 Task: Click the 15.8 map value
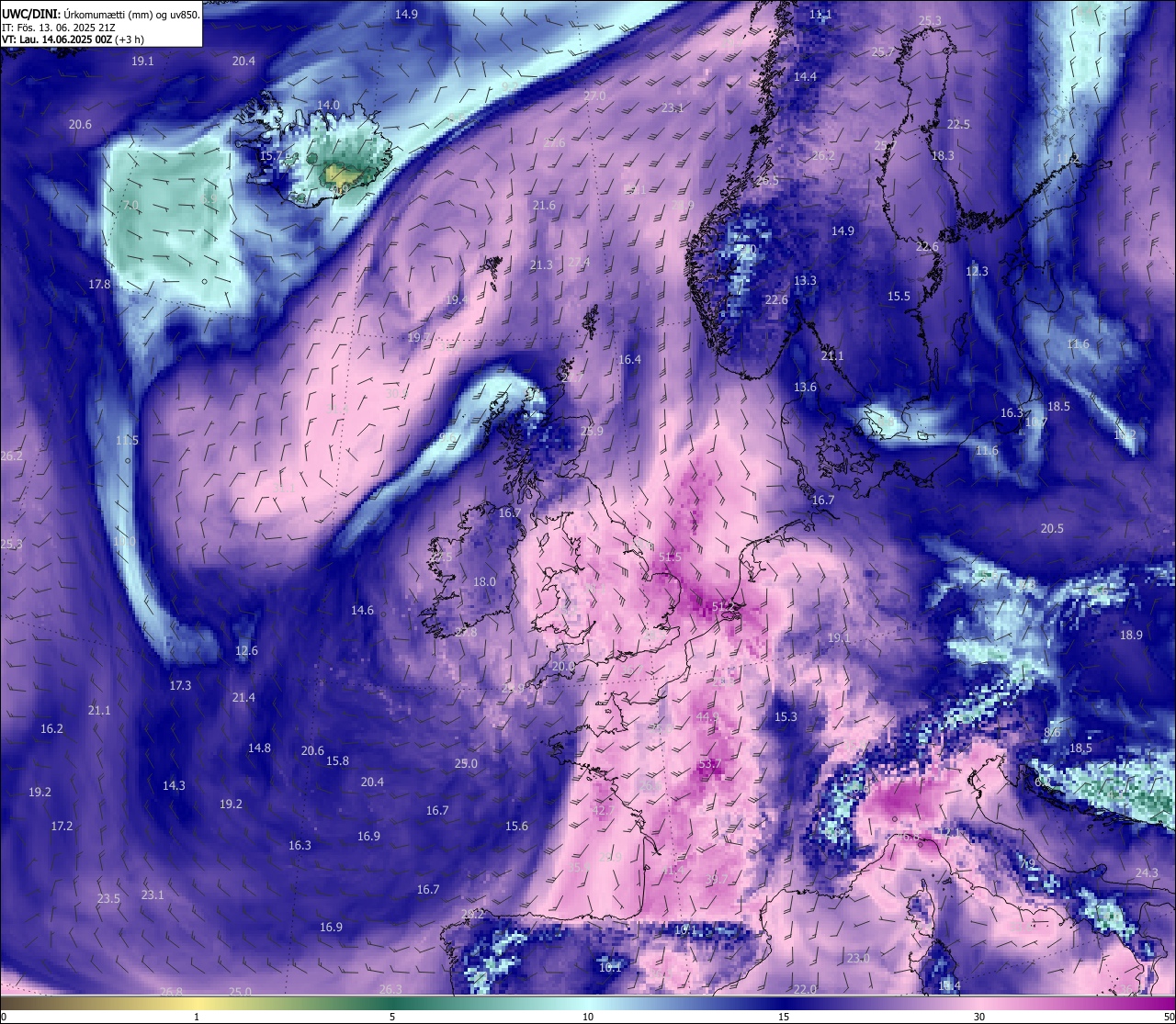[x=337, y=761]
